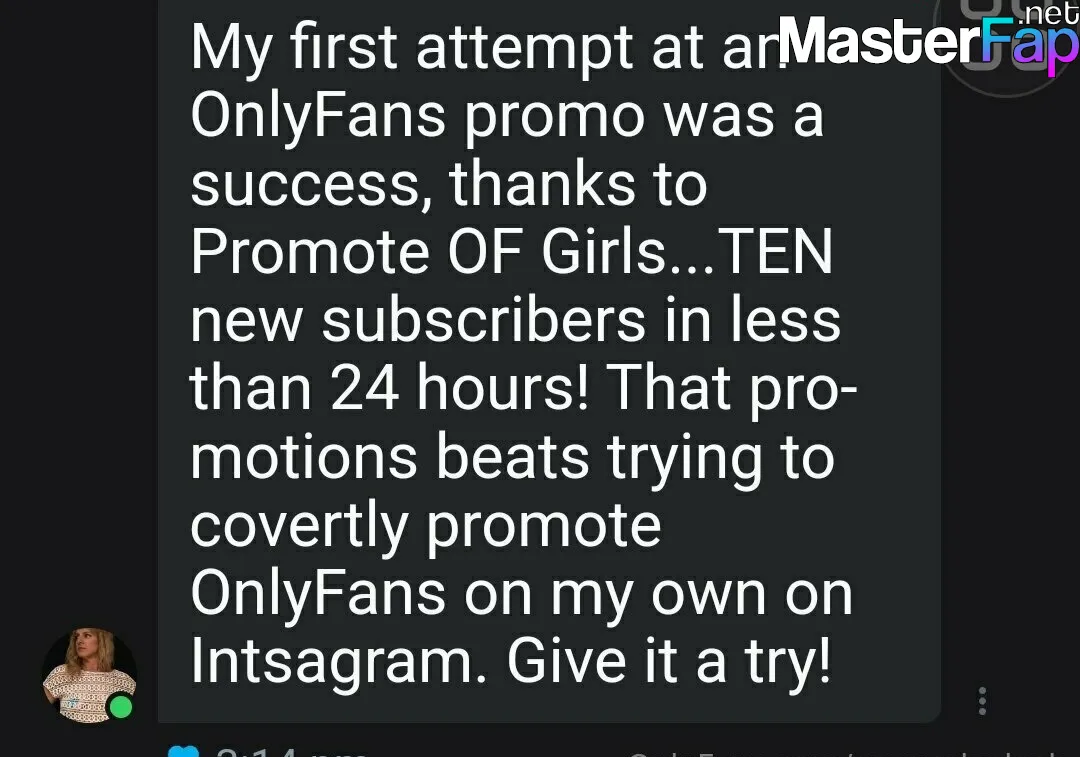Click "Promote OF Girls" text in message
This screenshot has height=757, width=1080.
tap(428, 252)
